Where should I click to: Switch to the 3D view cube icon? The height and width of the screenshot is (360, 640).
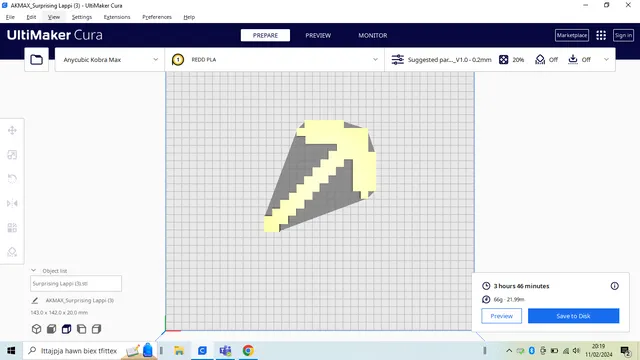pyautogui.click(x=36, y=329)
